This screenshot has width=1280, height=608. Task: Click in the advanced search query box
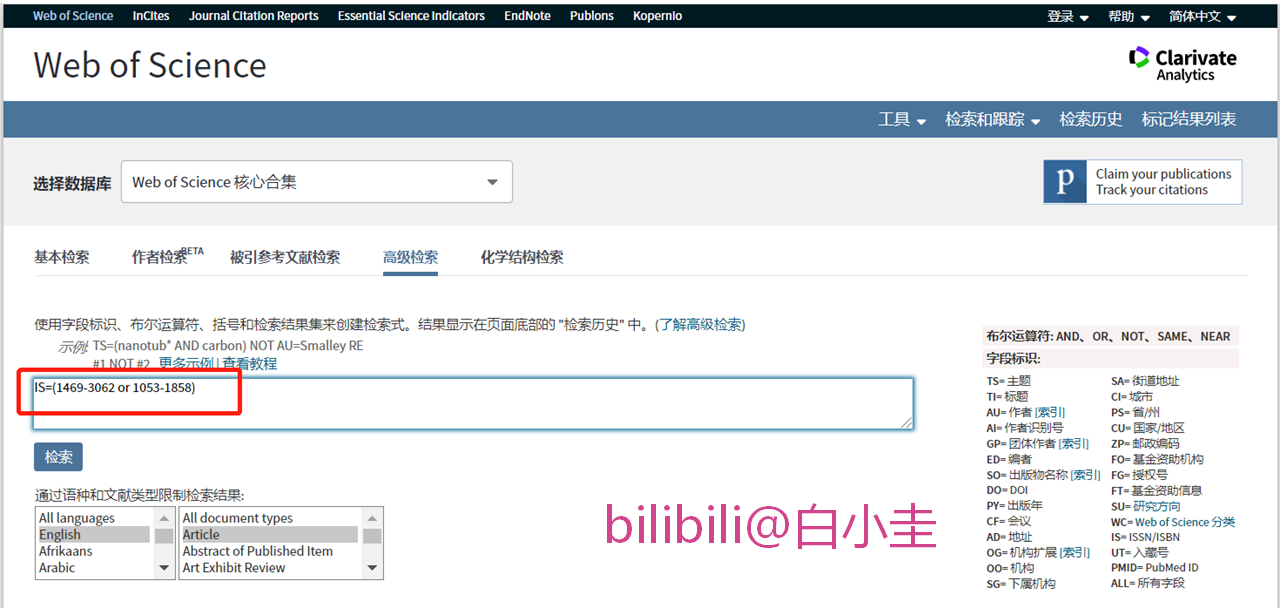[x=473, y=404]
